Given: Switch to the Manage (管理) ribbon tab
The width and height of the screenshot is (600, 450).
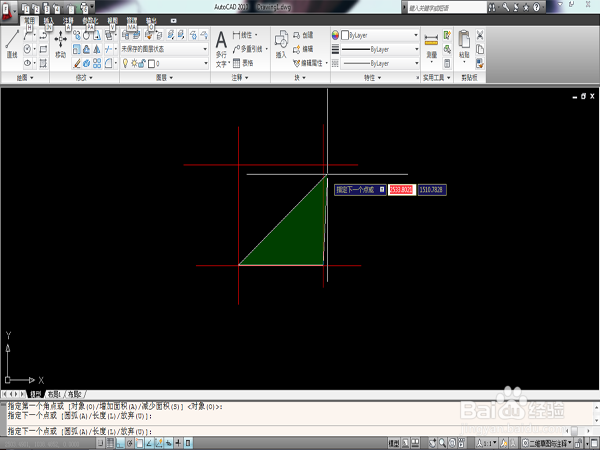Looking at the screenshot, I should 132,21.
